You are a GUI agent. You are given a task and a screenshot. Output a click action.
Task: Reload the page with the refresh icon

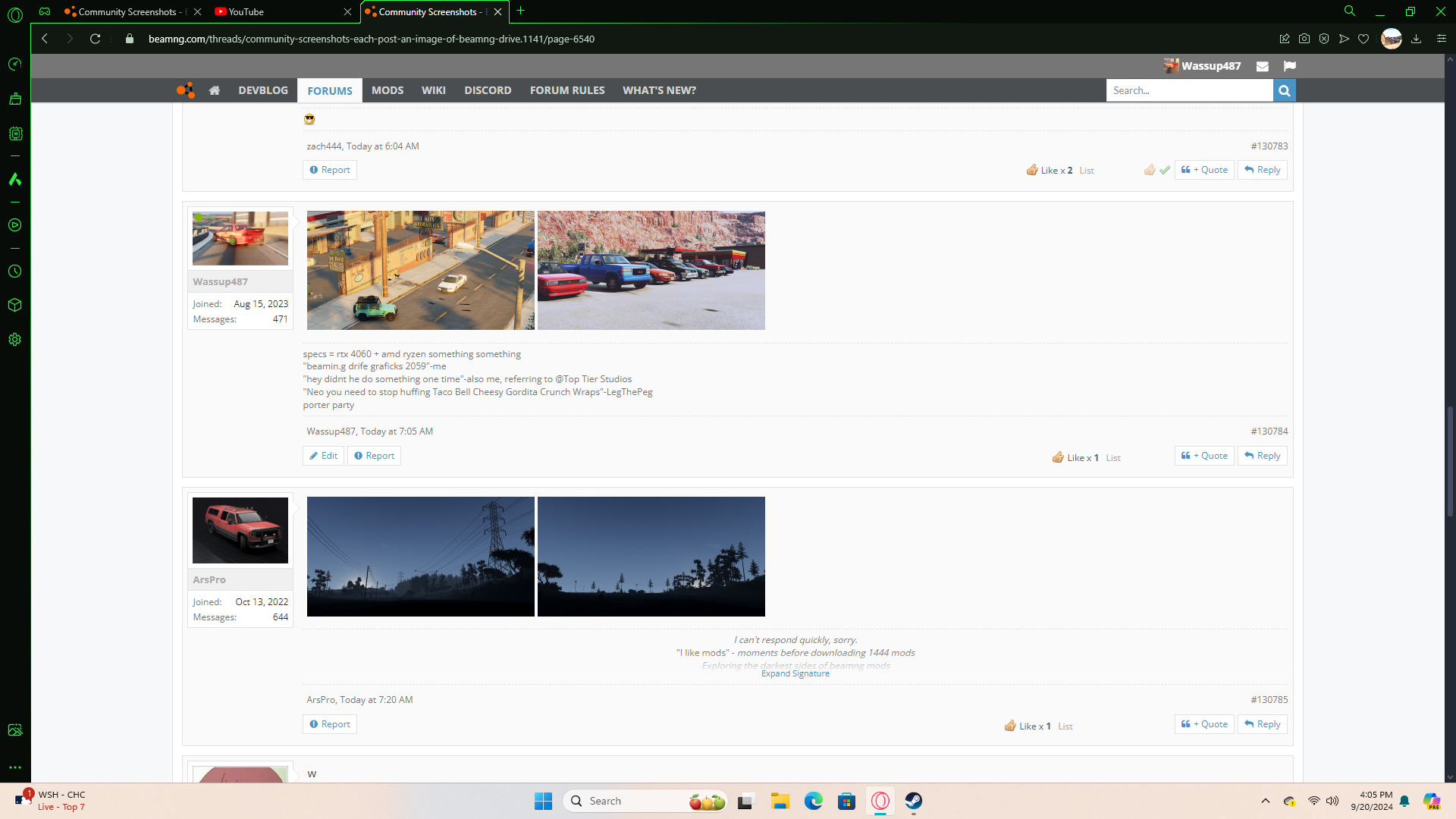tap(95, 39)
